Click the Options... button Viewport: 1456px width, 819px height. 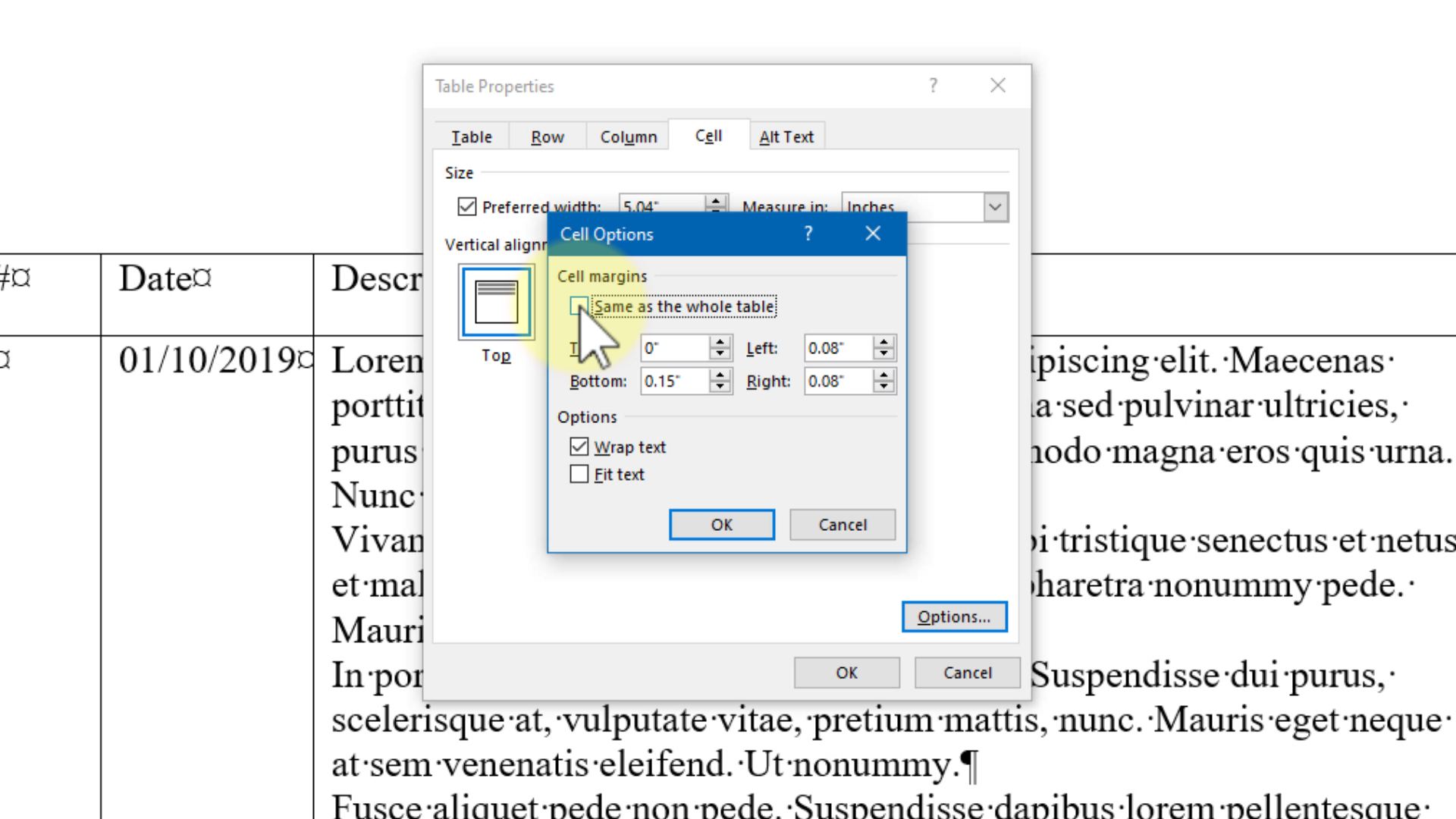coord(954,617)
